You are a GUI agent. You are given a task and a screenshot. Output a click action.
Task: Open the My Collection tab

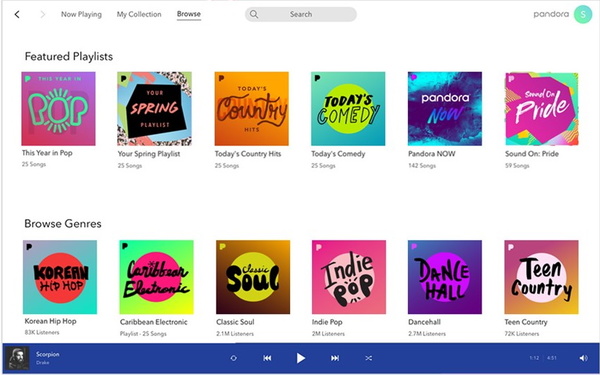[x=139, y=15]
